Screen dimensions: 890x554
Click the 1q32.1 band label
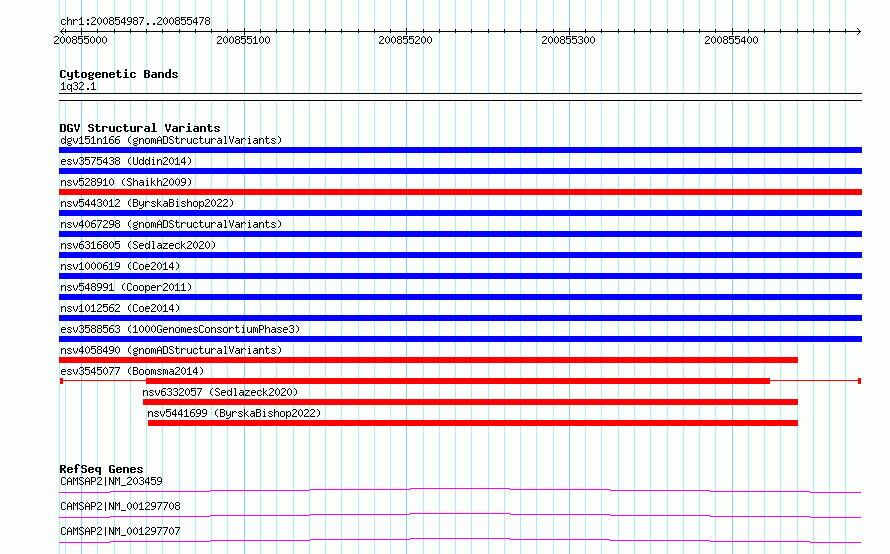pyautogui.click(x=78, y=86)
